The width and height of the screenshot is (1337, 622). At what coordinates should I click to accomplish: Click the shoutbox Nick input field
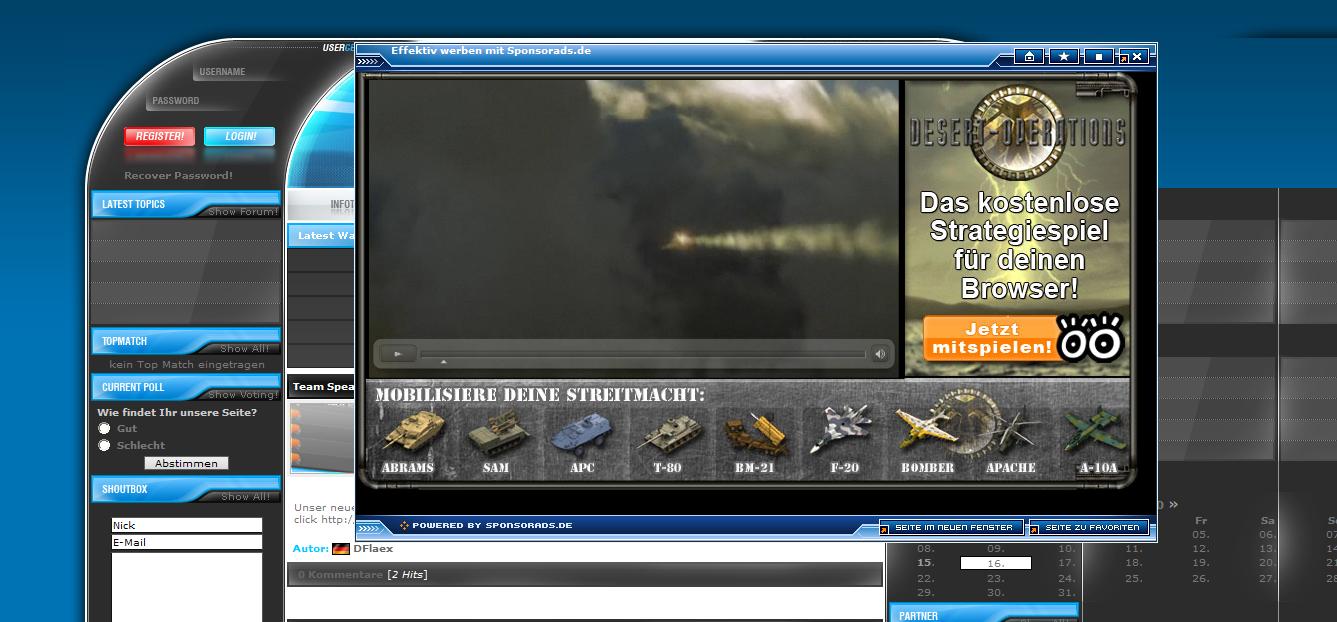pyautogui.click(x=187, y=525)
